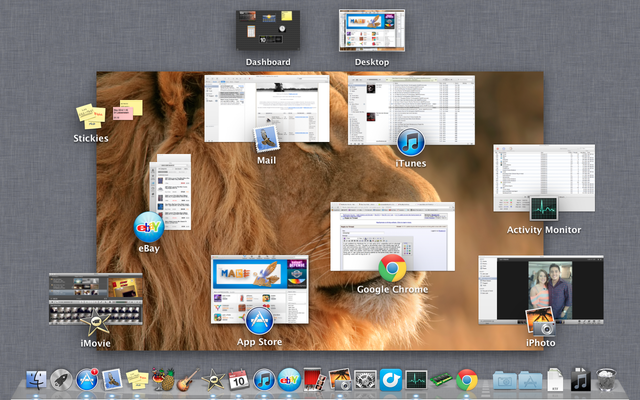Click the green memory chip Dock icon
The image size is (640, 400).
(x=441, y=380)
